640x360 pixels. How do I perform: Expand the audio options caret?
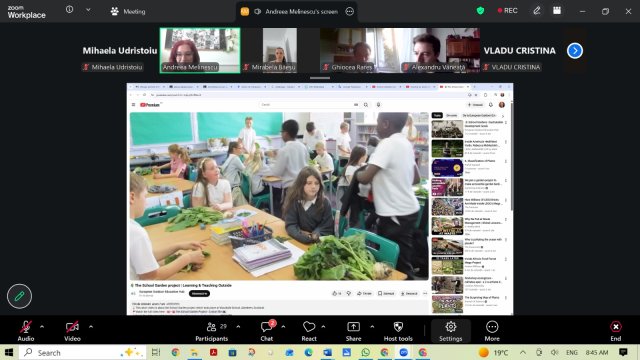[42, 327]
